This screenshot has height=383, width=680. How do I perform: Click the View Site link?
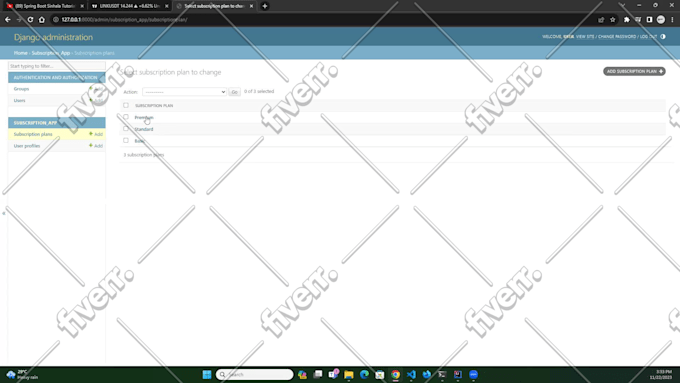click(x=585, y=36)
